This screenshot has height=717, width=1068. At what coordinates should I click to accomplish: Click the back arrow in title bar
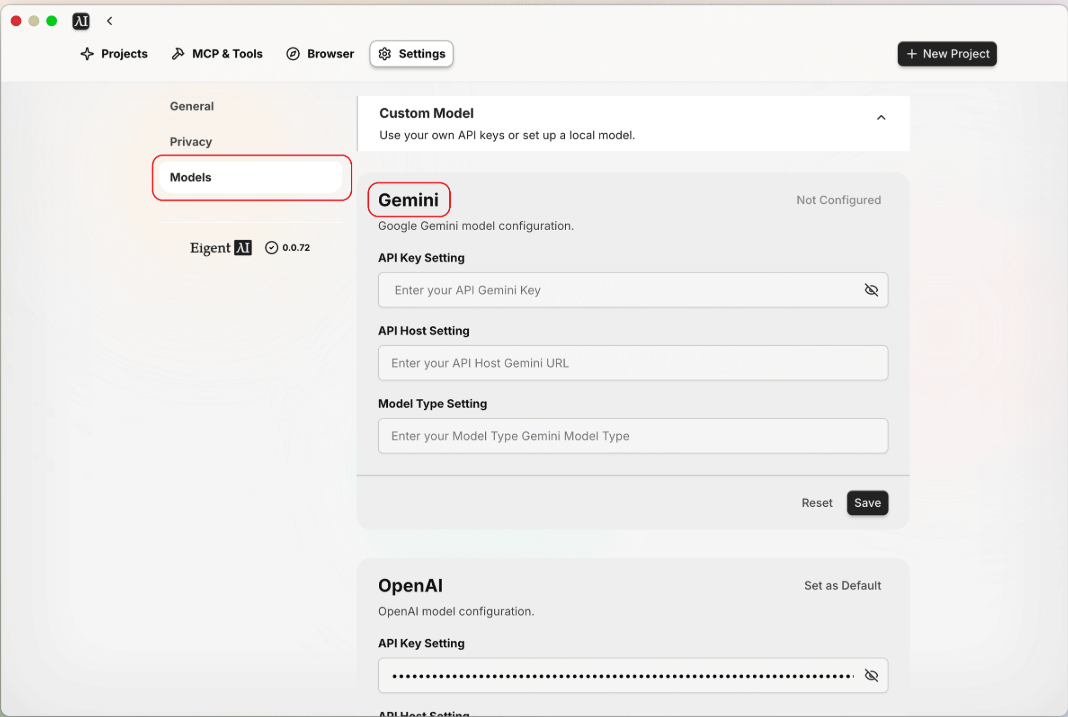109,21
